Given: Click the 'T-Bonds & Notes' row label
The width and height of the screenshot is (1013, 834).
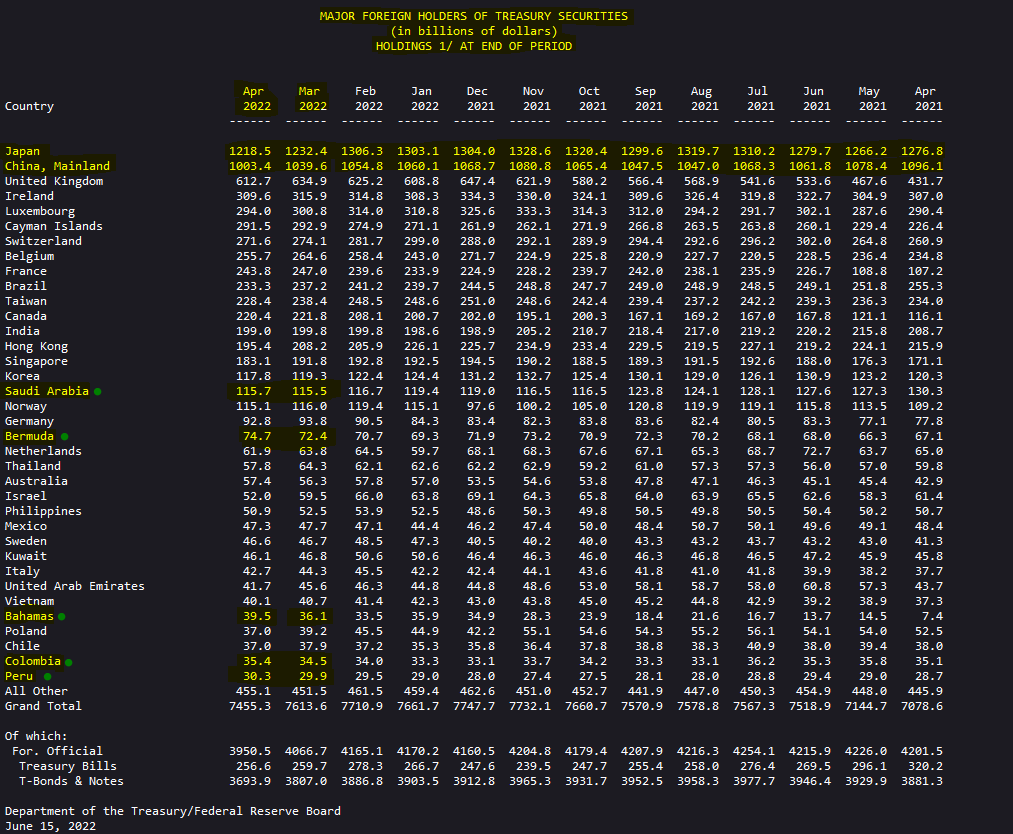Looking at the screenshot, I should (x=71, y=781).
